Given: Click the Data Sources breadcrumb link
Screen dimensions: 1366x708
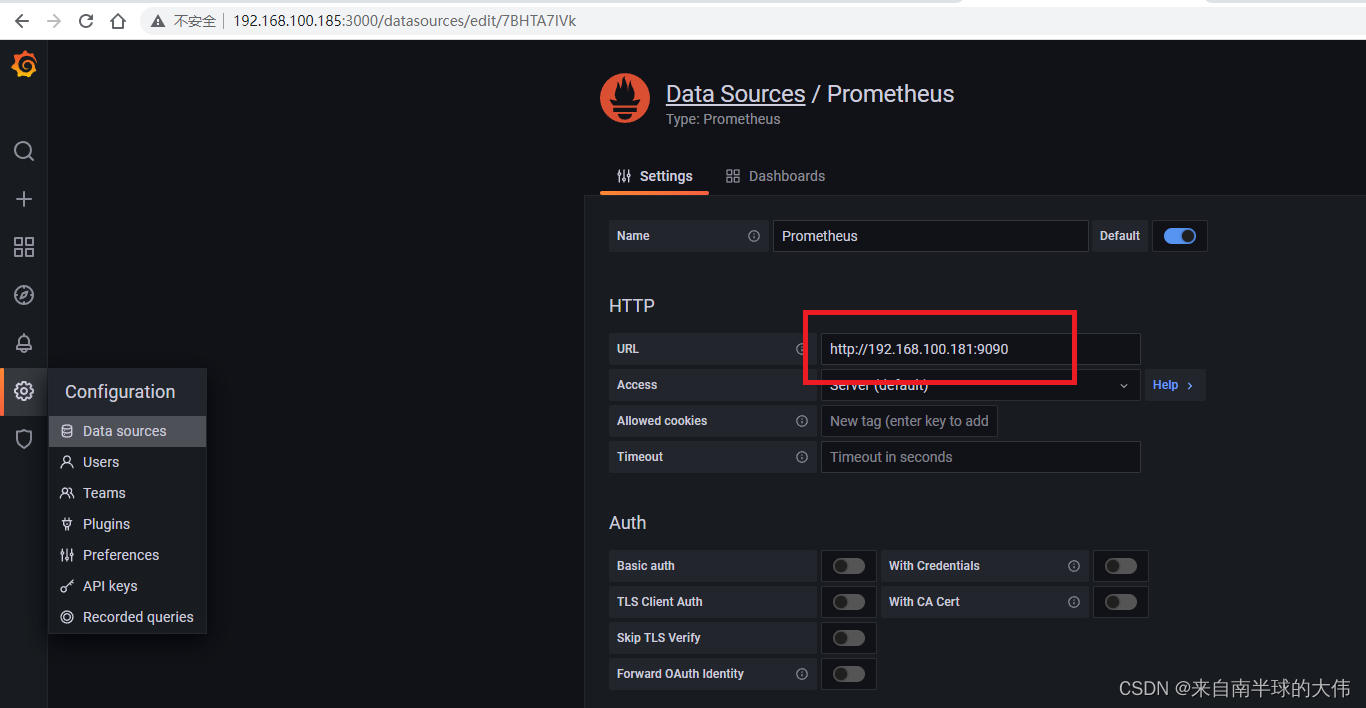Looking at the screenshot, I should (x=735, y=94).
